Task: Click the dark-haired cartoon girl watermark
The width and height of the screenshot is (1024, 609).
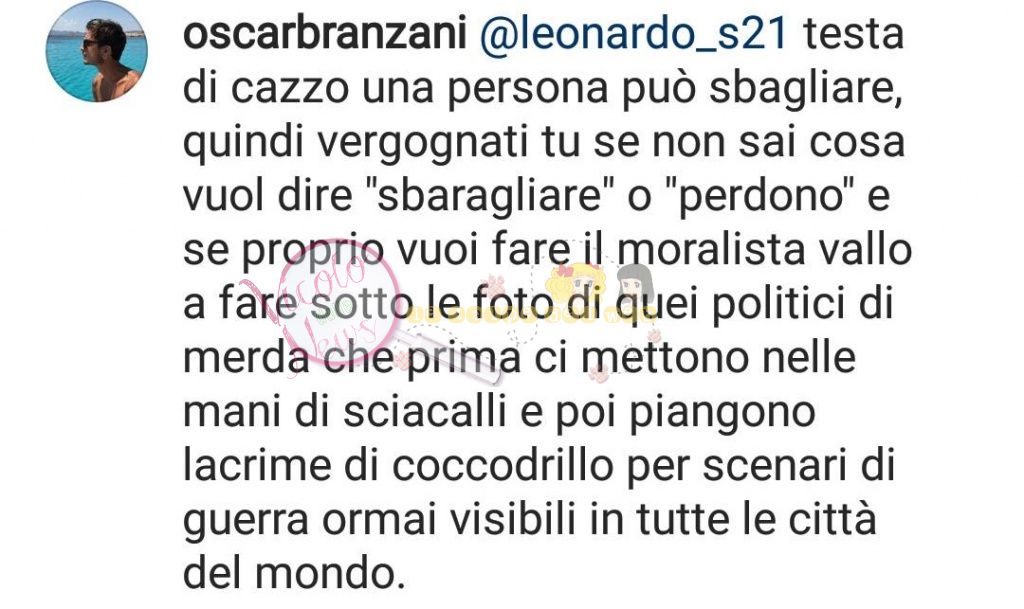Action: coord(633,287)
